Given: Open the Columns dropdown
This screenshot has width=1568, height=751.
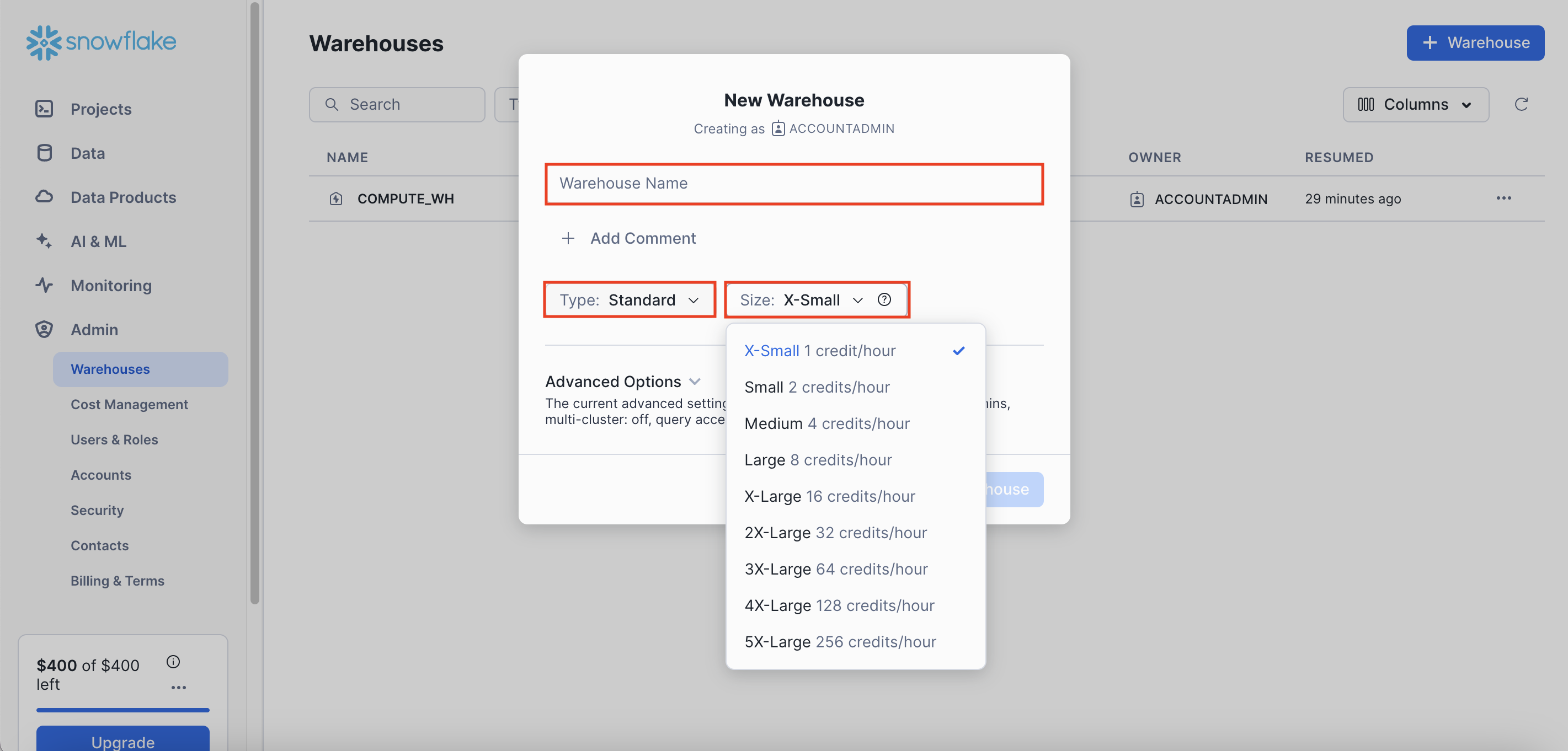Looking at the screenshot, I should [1415, 105].
